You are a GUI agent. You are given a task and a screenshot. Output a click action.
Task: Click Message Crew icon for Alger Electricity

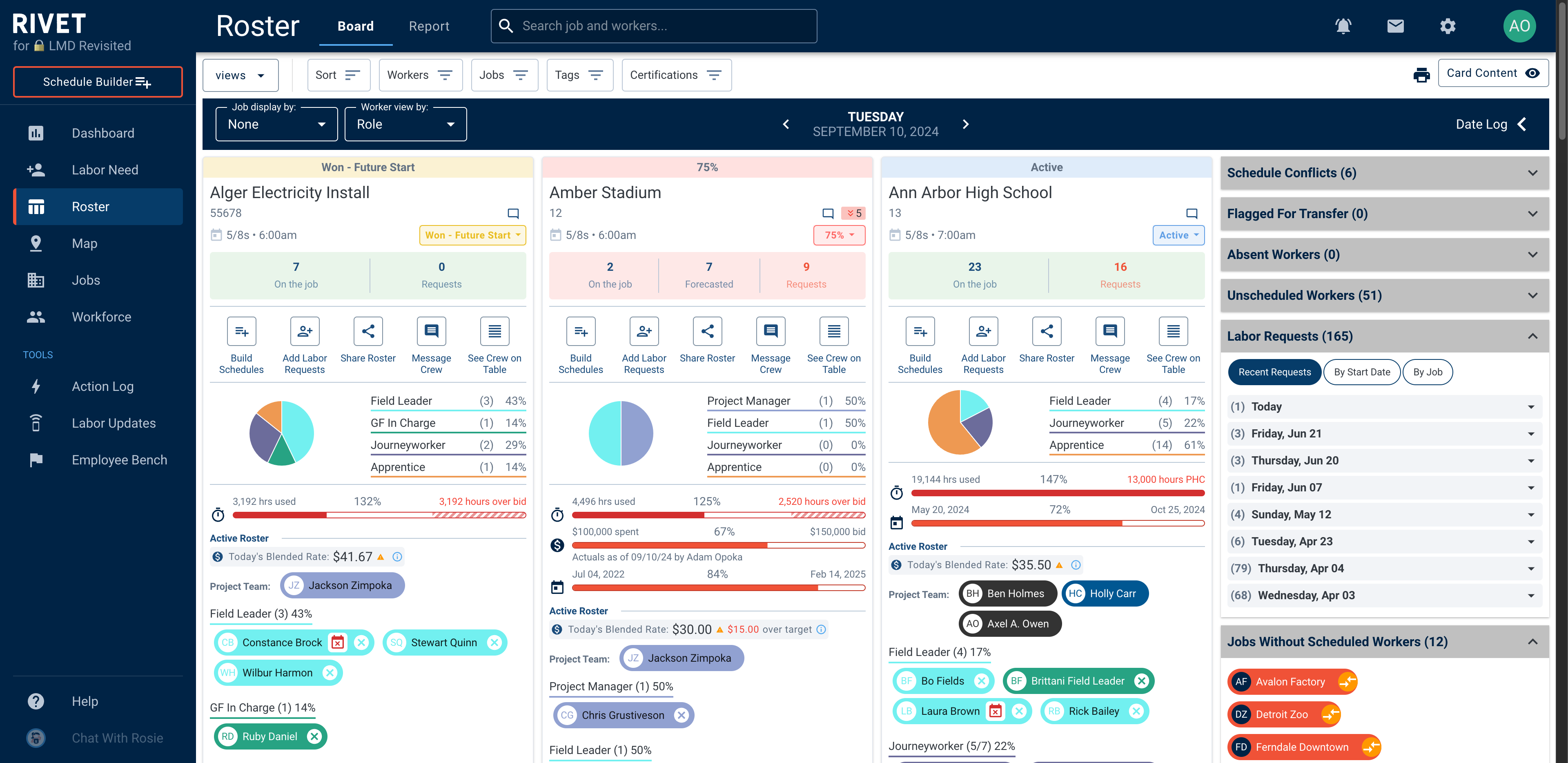(432, 331)
